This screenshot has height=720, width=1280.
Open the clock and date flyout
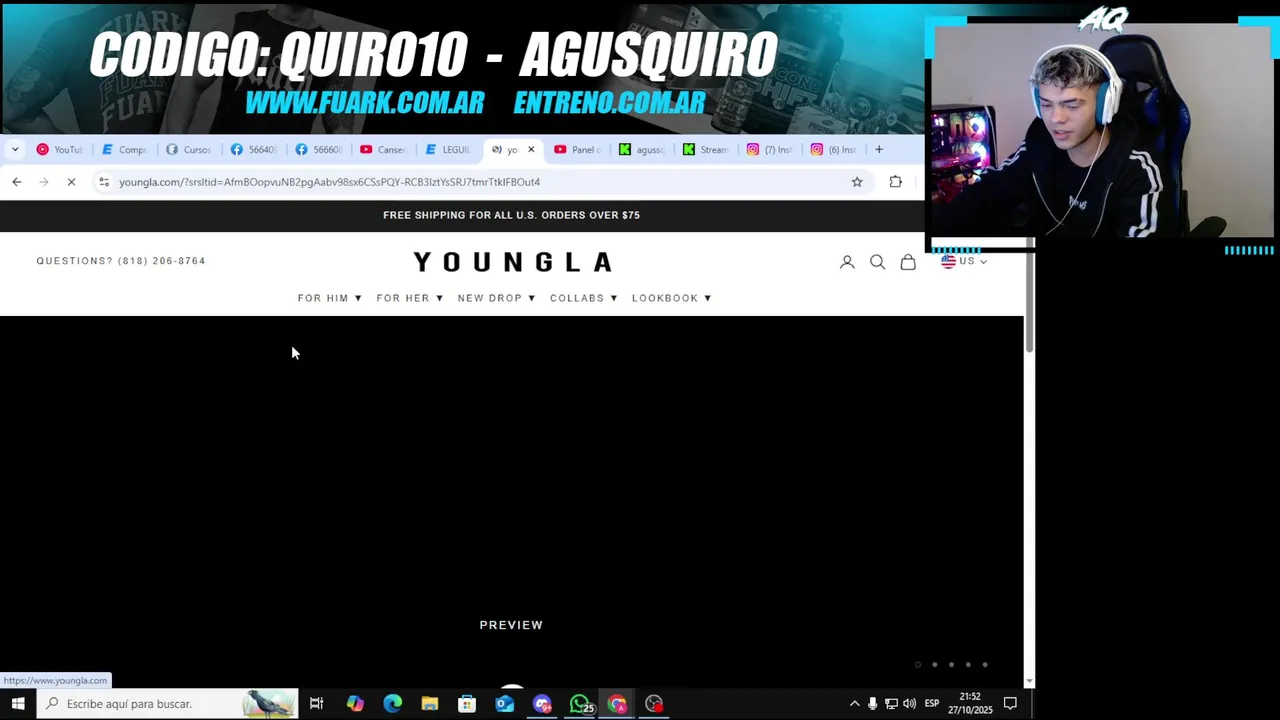click(970, 704)
